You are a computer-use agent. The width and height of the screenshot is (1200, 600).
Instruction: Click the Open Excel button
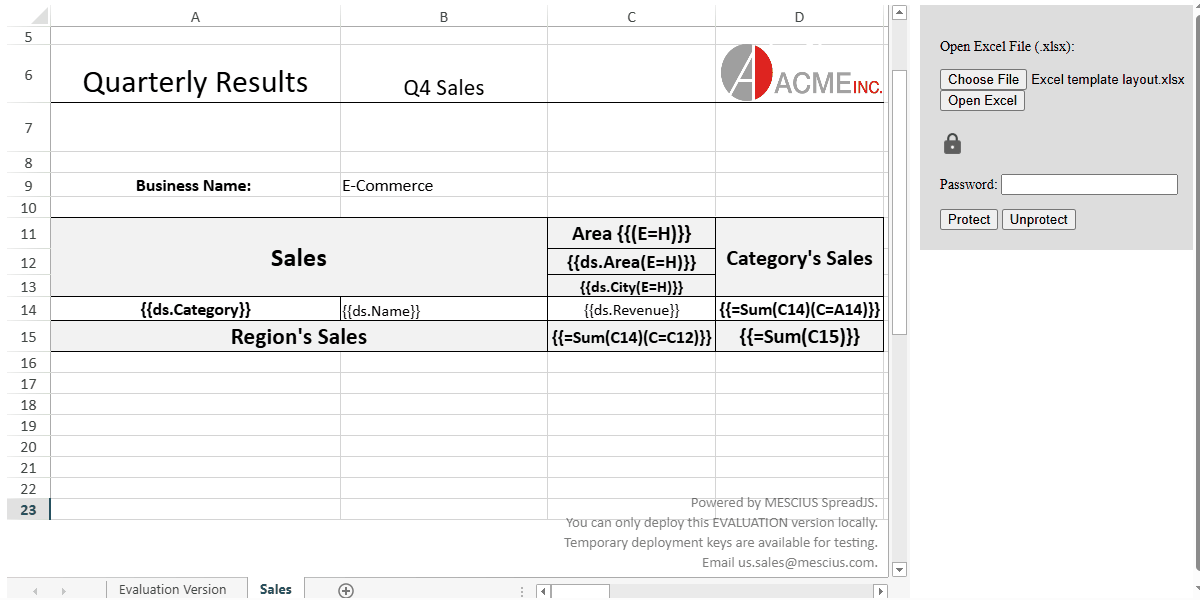point(982,100)
